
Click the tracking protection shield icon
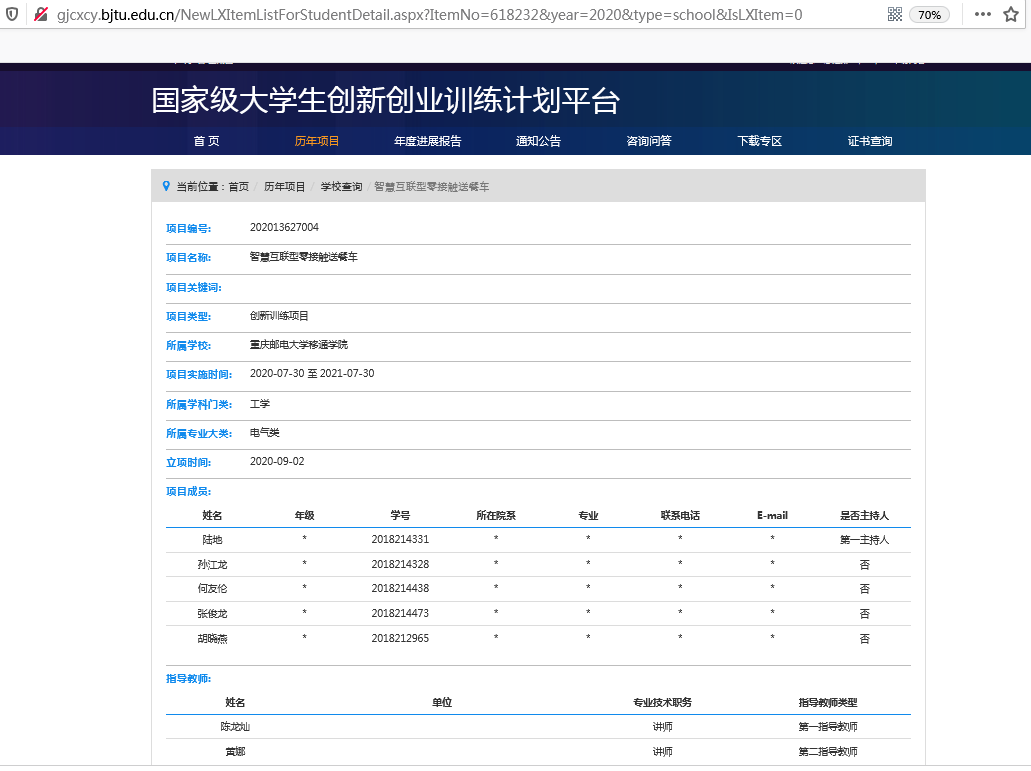pos(12,15)
